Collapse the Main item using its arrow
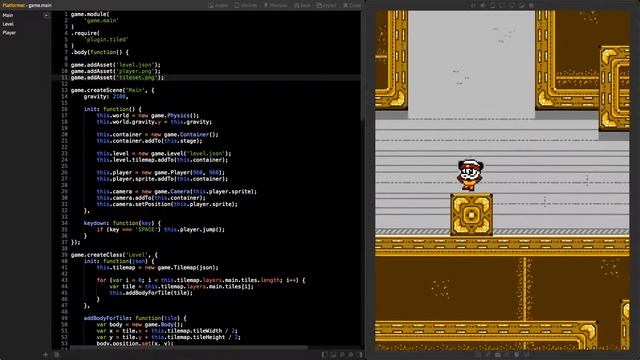This screenshot has width=640, height=360. click(x=46, y=16)
